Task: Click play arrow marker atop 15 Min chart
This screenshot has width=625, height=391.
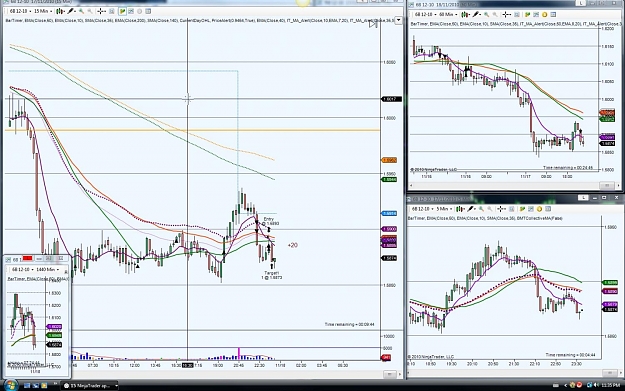Action: pyautogui.click(x=373, y=24)
